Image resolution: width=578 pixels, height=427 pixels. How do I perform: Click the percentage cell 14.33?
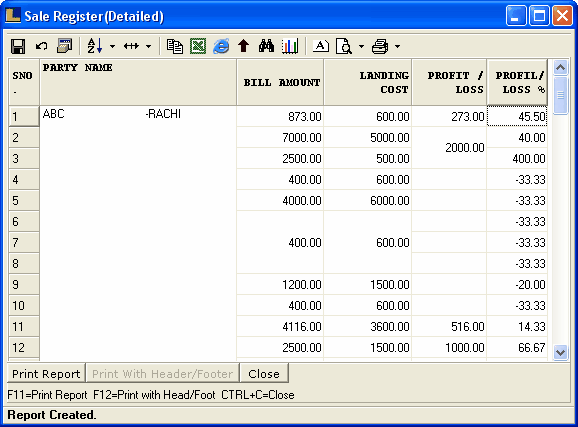(x=517, y=327)
